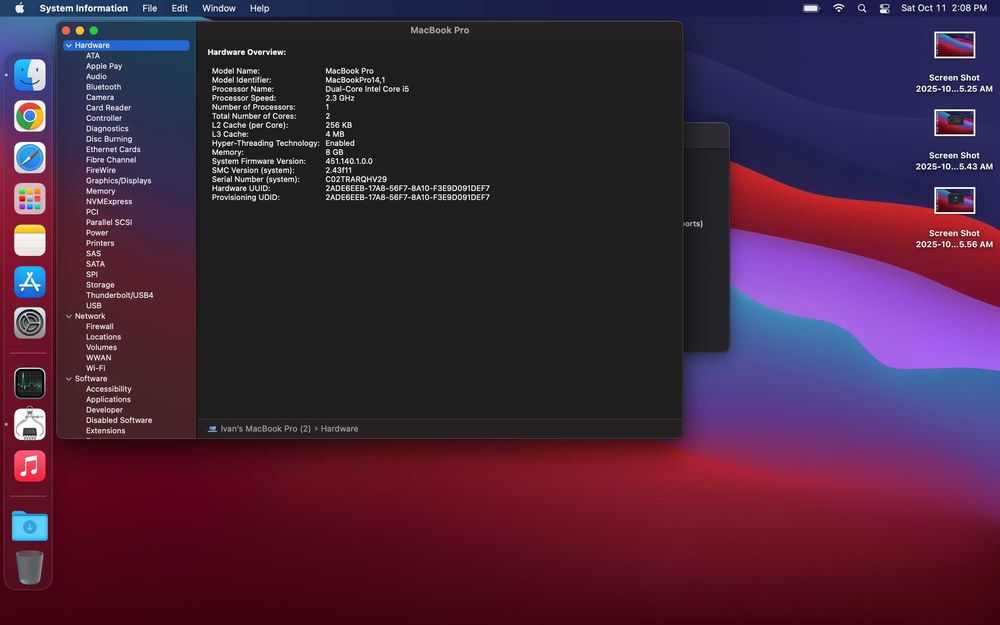Screen dimensions: 1000x625
Task: Open the App Store from the Dock
Action: [x=30, y=282]
